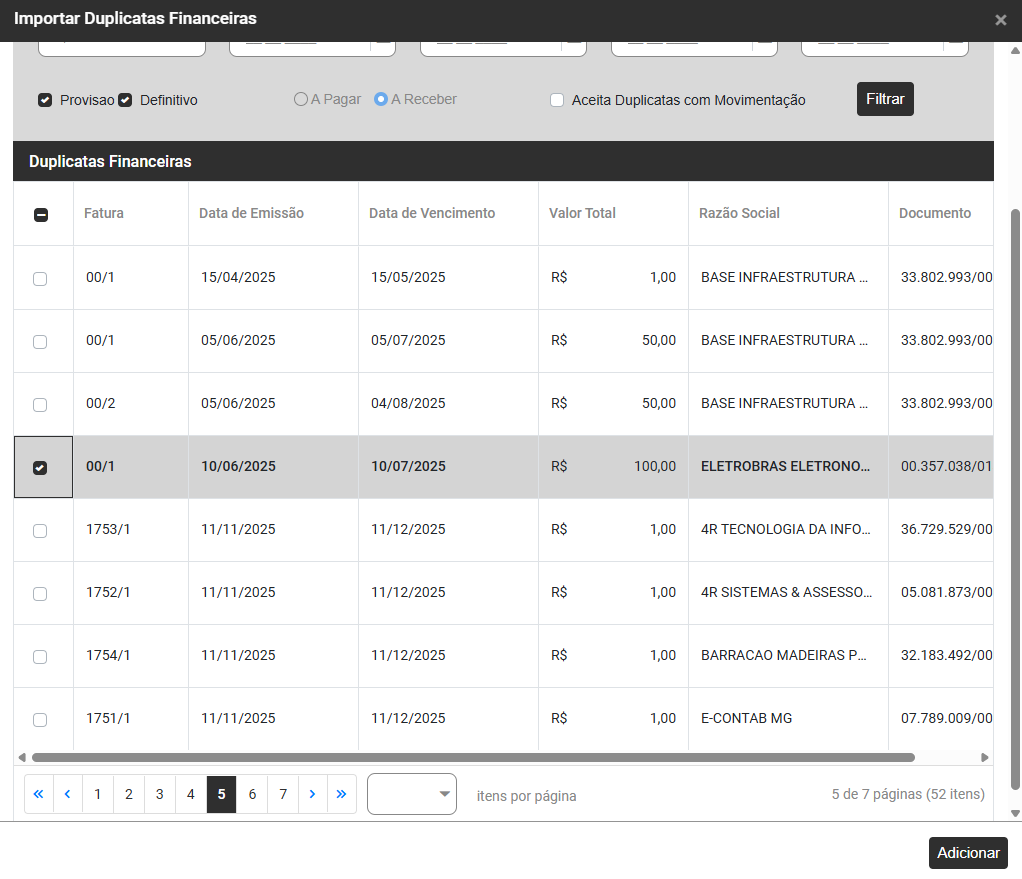Sort by Data de Vencimento column header
This screenshot has width=1022, height=879.
pos(432,213)
